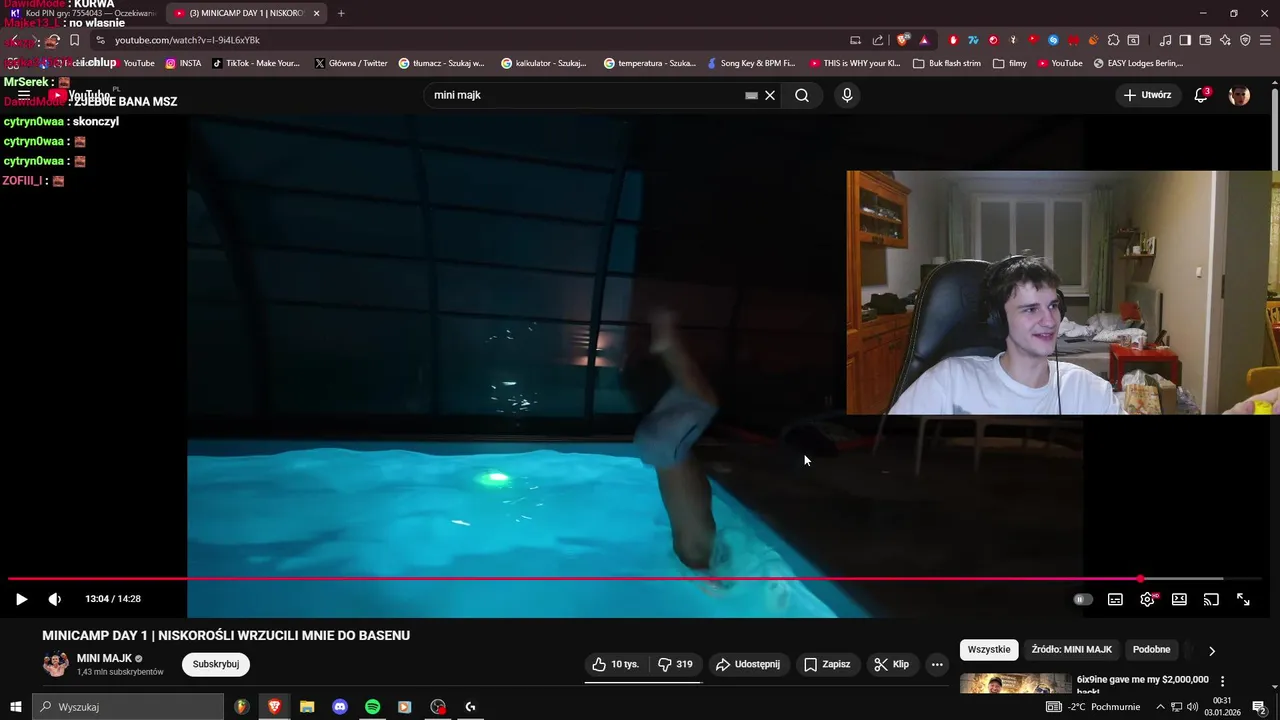Viewport: 1280px width, 720px height.
Task: Click the Udostępnij share button
Action: click(x=749, y=664)
